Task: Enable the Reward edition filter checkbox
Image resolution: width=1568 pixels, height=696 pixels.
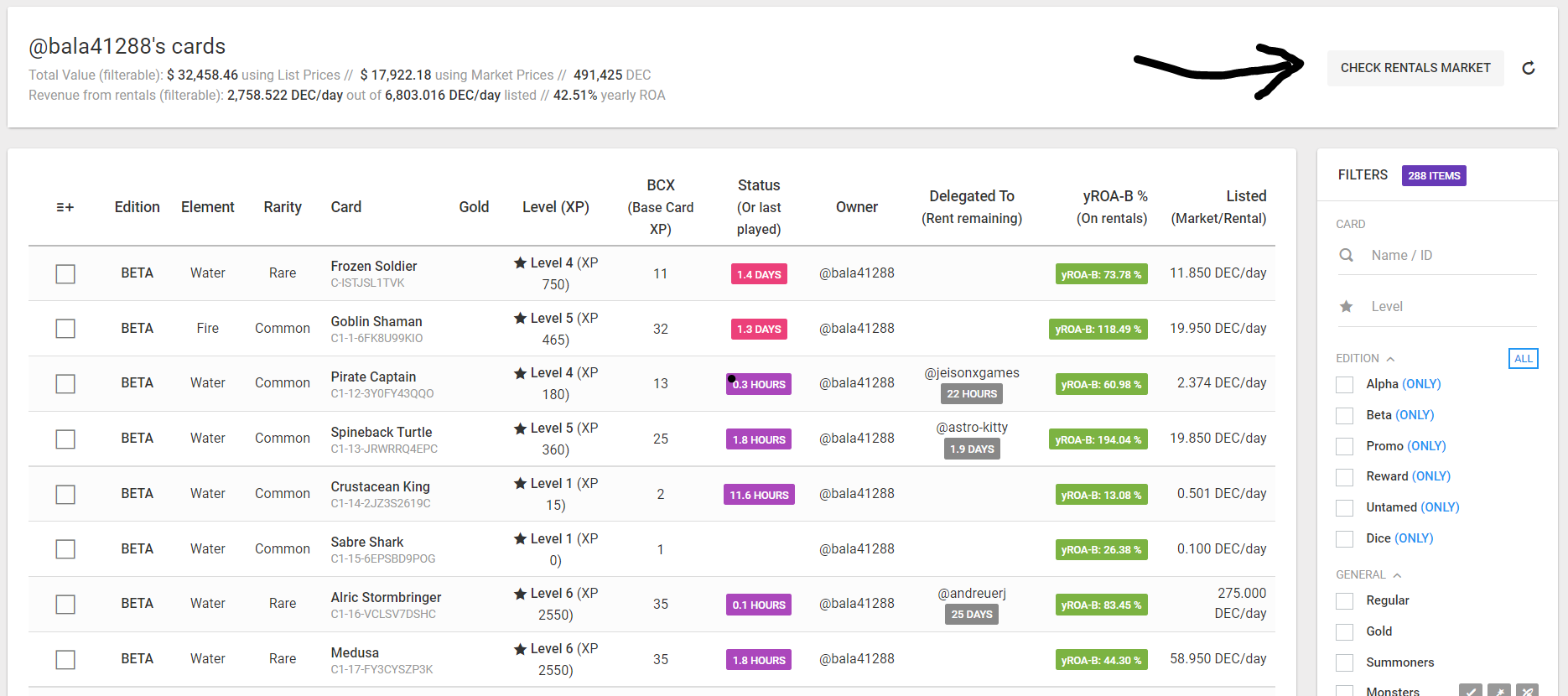Action: (x=1345, y=476)
